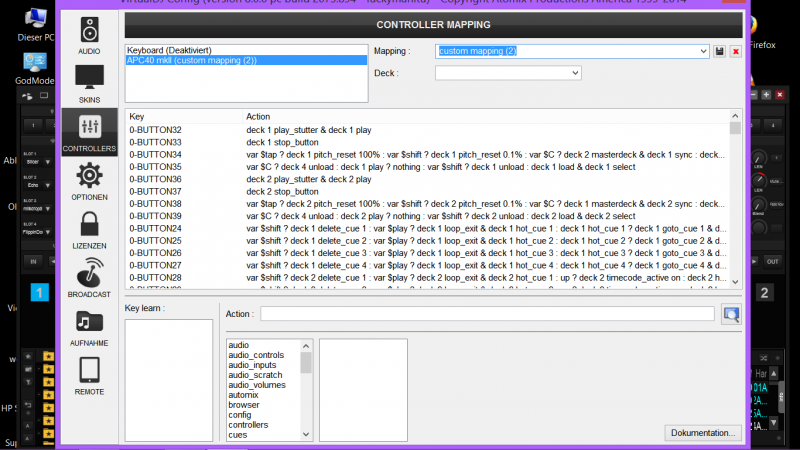800x450 pixels.
Task: Select the browser category in list
Action: click(245, 405)
